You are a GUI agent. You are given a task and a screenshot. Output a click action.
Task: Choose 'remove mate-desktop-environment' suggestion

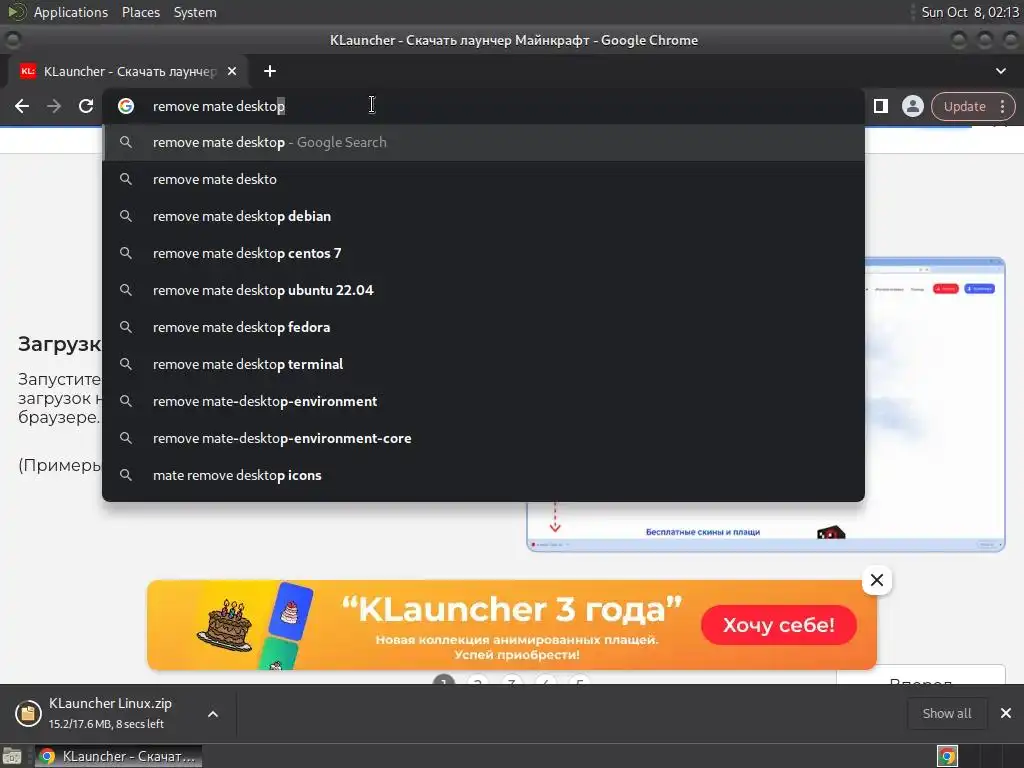pos(483,401)
